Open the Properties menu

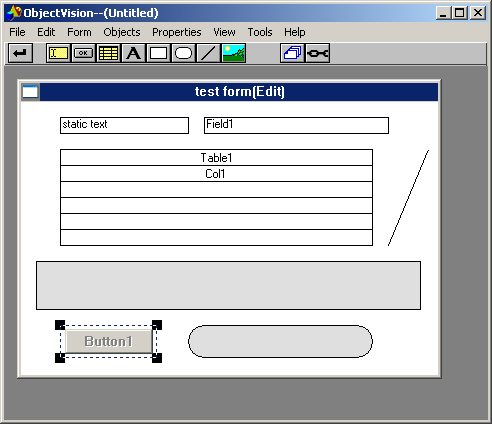coord(177,32)
